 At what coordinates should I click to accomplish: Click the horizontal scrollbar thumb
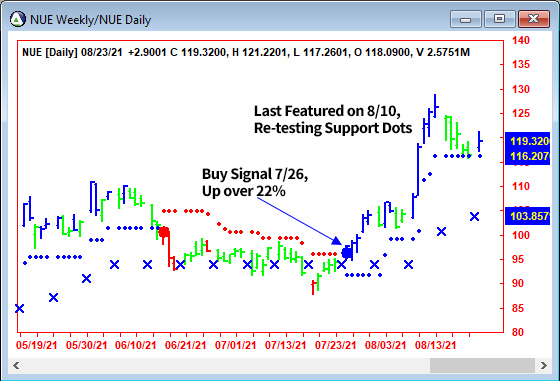pos(482,365)
